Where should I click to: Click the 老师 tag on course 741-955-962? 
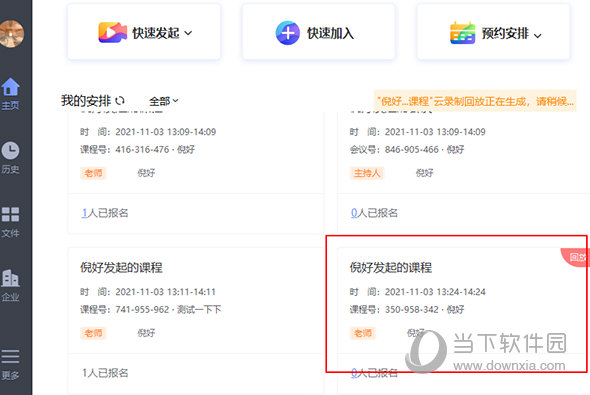click(x=93, y=333)
